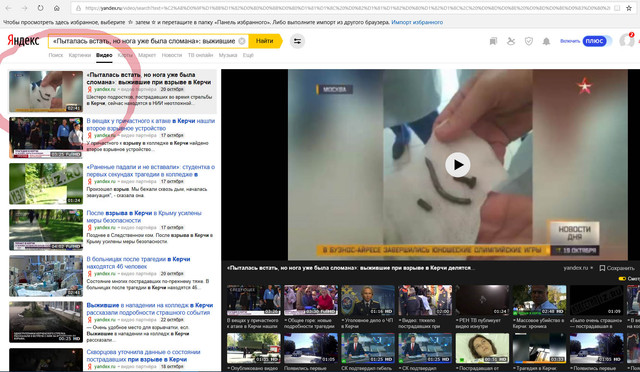Switch to the Картинки tab
The image size is (640, 372).
point(80,55)
